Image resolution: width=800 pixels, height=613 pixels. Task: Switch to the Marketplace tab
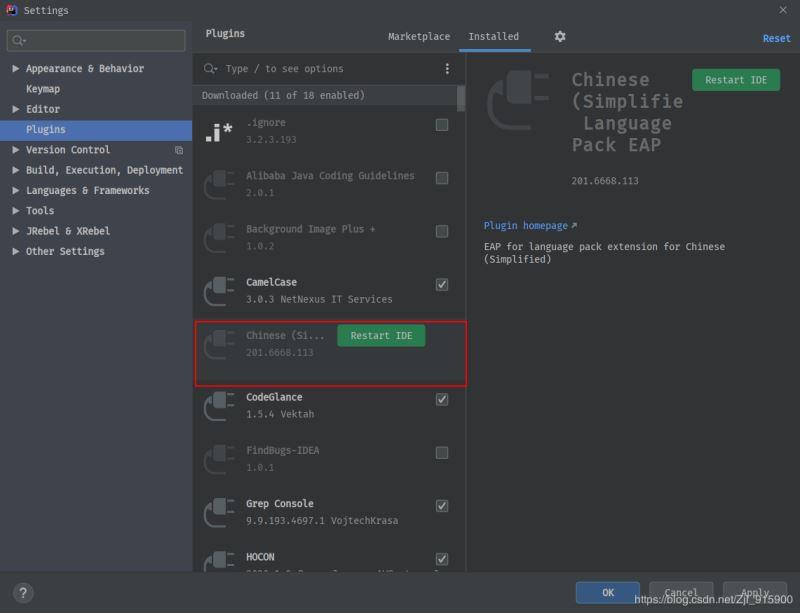tap(419, 37)
